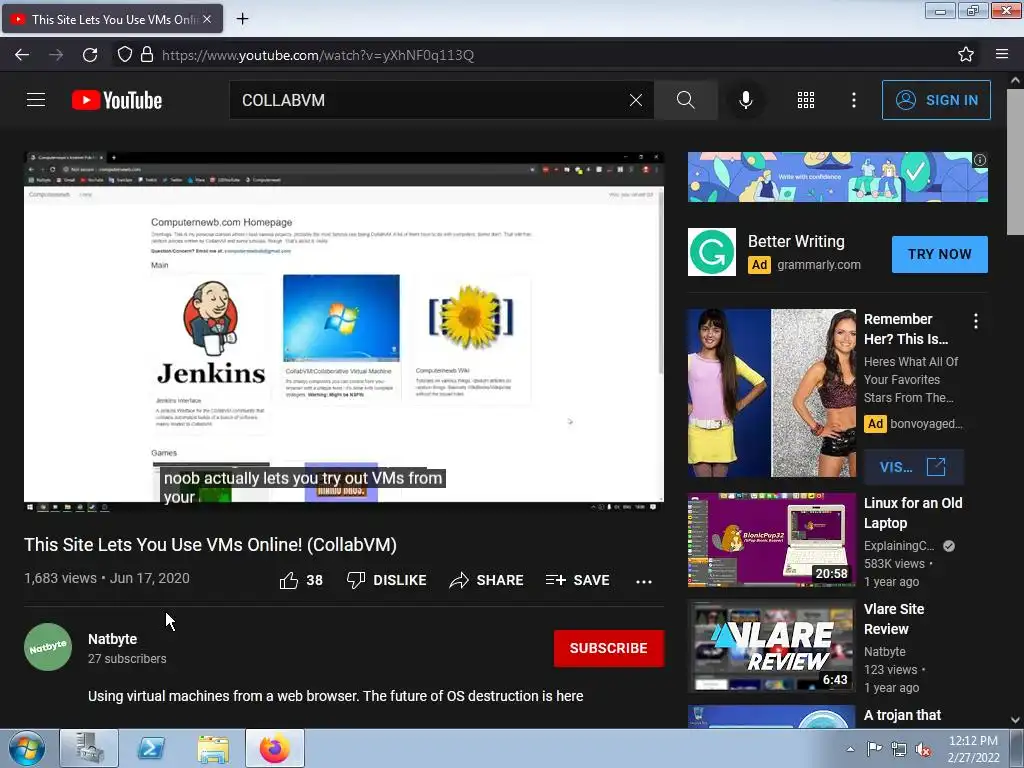Reload the page with the refresh icon

(x=90, y=55)
